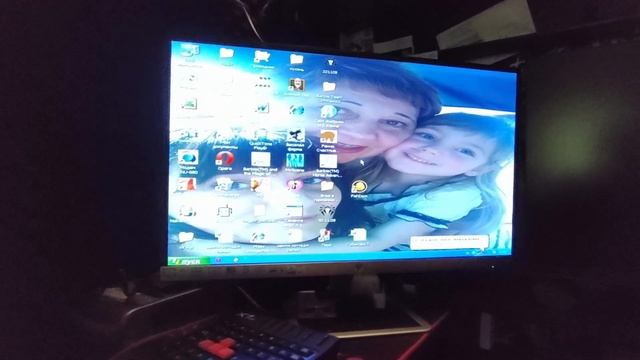640x360 pixels.
Task: Open the yellow PacMan game icon
Action: 359,187
